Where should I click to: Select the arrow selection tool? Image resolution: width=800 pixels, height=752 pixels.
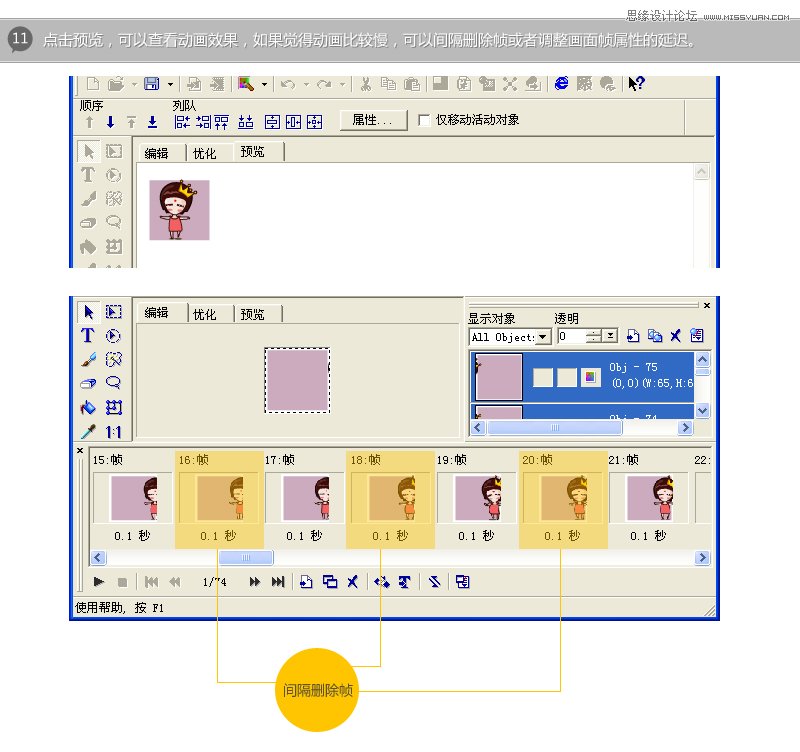pyautogui.click(x=90, y=313)
